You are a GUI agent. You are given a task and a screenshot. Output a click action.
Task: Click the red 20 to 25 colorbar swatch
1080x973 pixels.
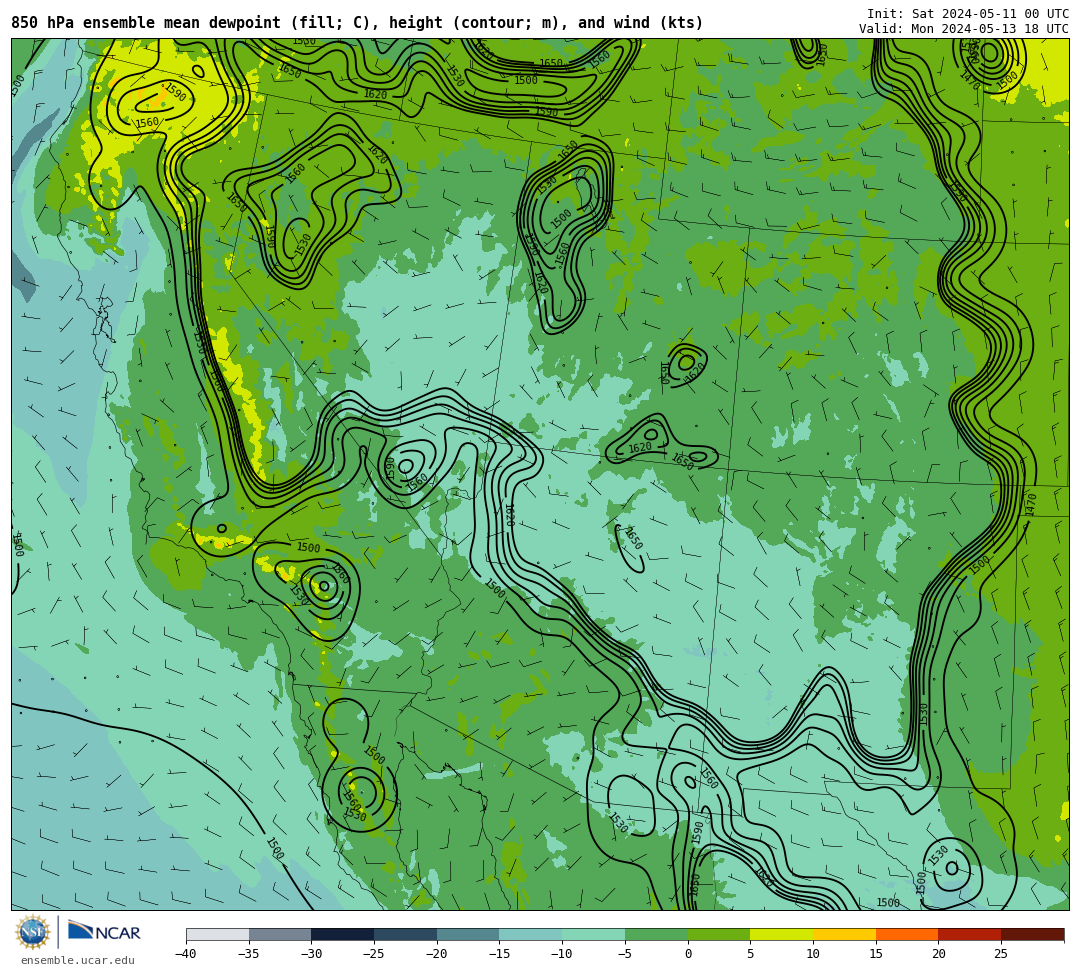pos(970,934)
